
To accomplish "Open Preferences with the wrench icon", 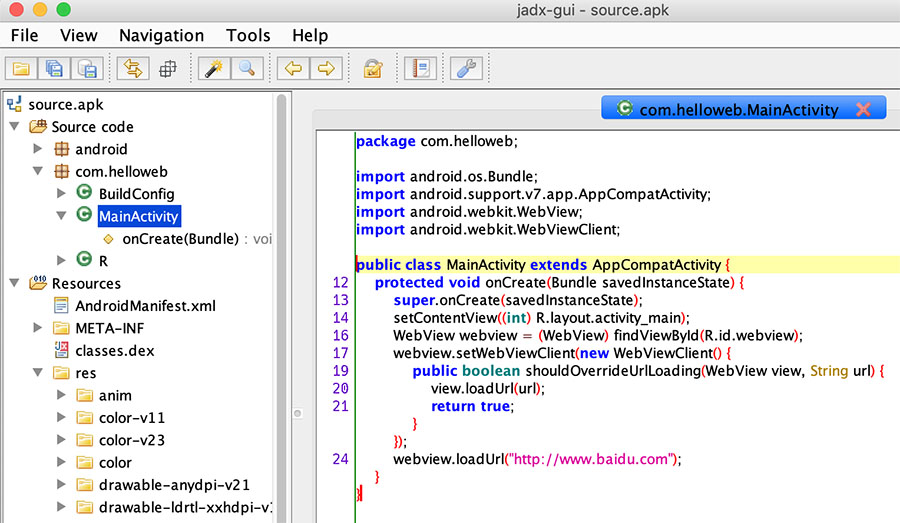I will tap(466, 69).
